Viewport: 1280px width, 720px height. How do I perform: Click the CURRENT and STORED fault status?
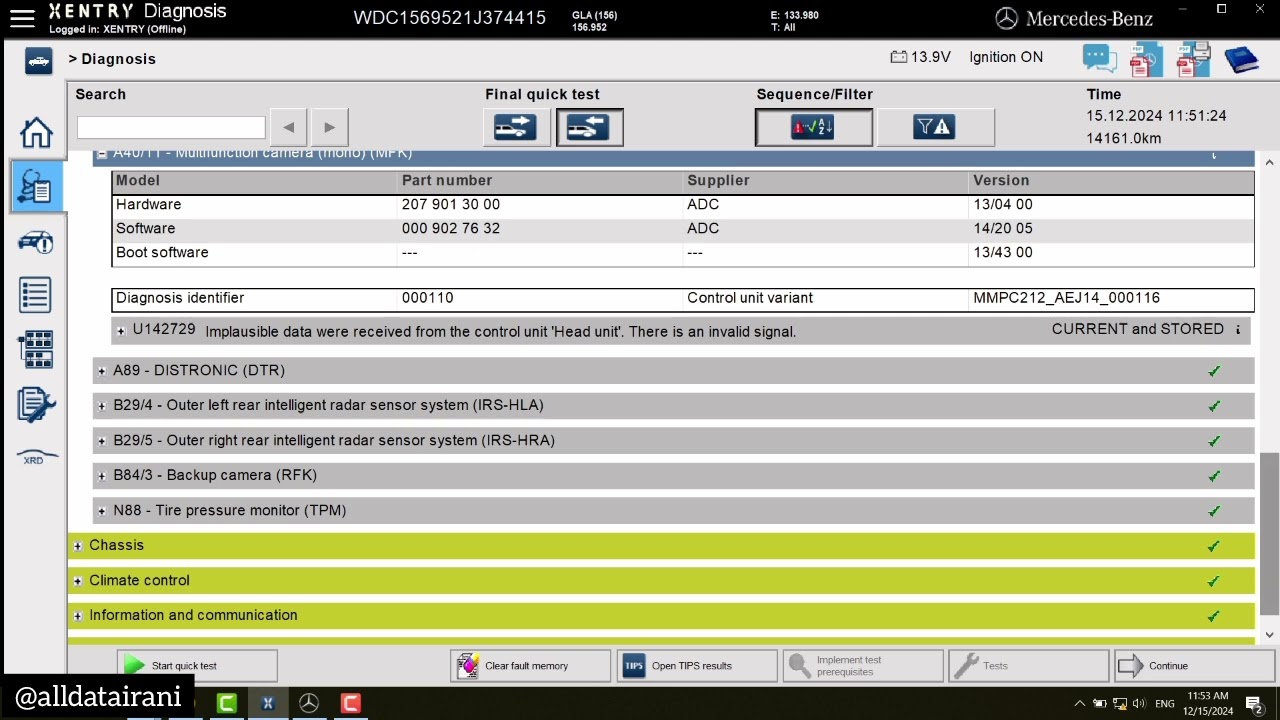tap(1138, 329)
